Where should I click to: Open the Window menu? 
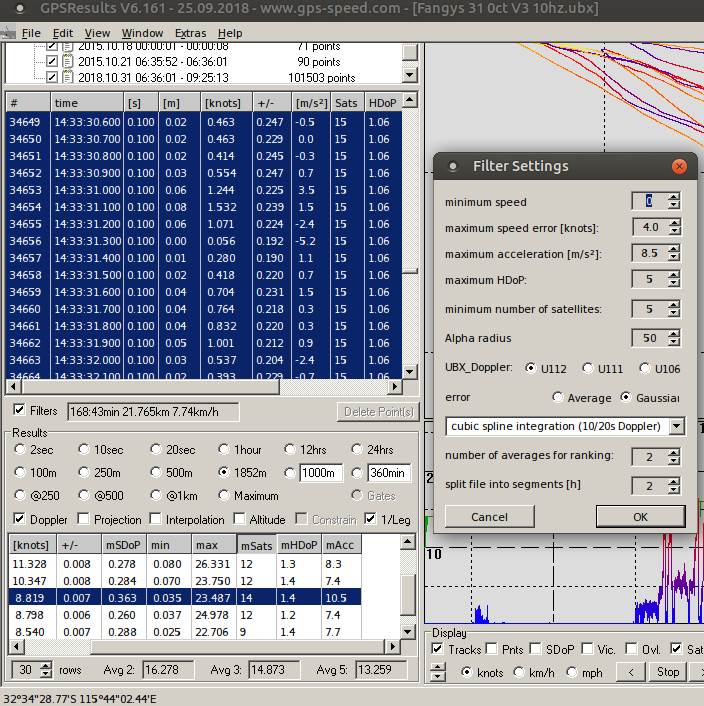pyautogui.click(x=142, y=33)
